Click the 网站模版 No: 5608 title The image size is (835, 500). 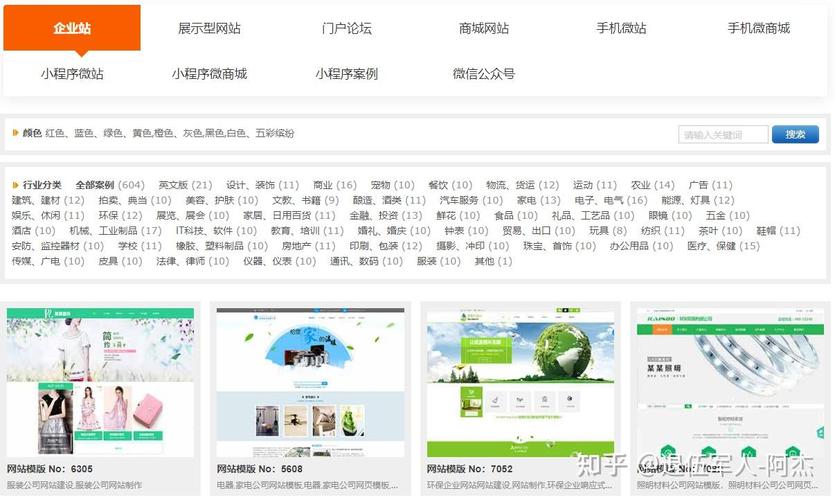click(259, 469)
